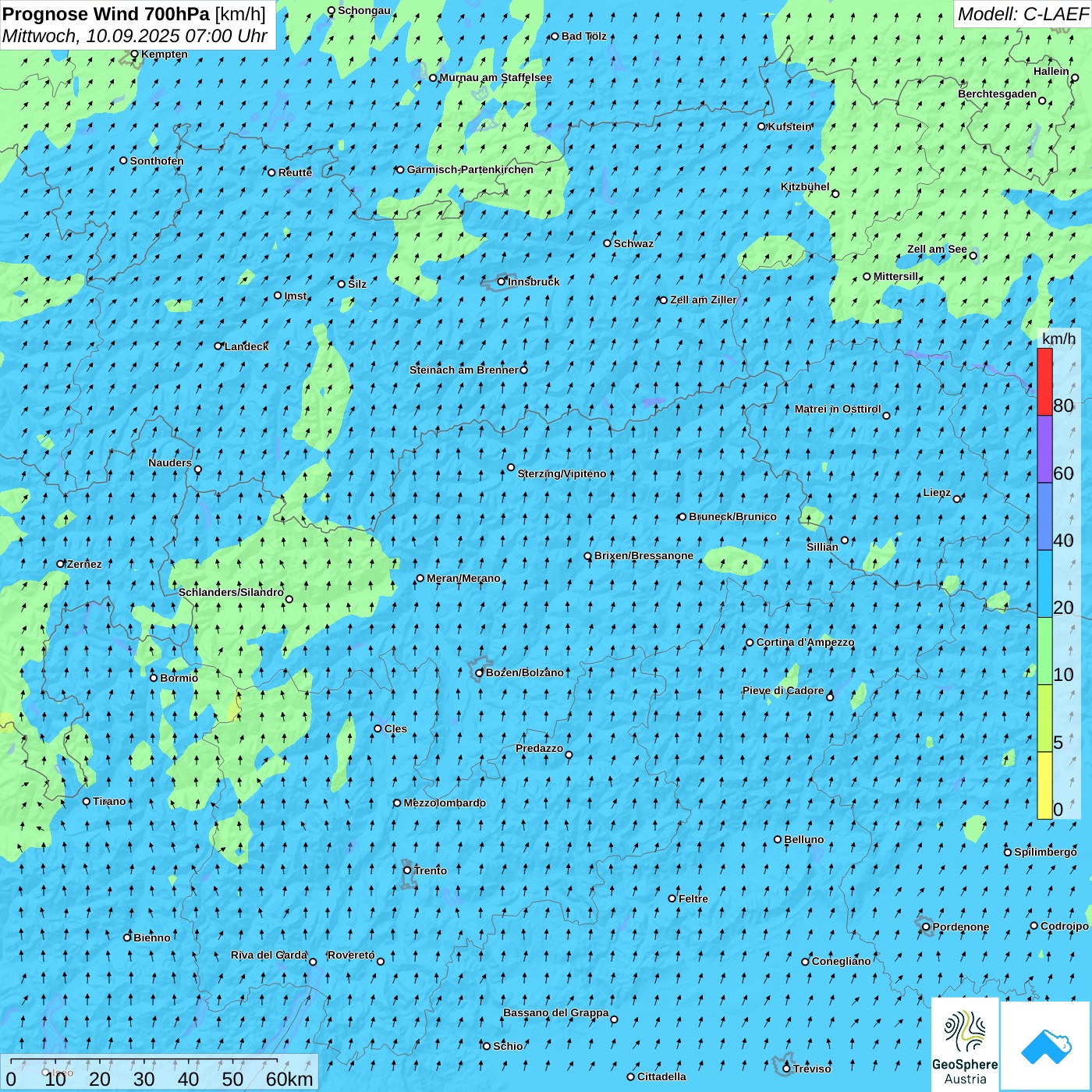
Task: Click the Bruneck/Brunico marker
Action: pyautogui.click(x=682, y=516)
